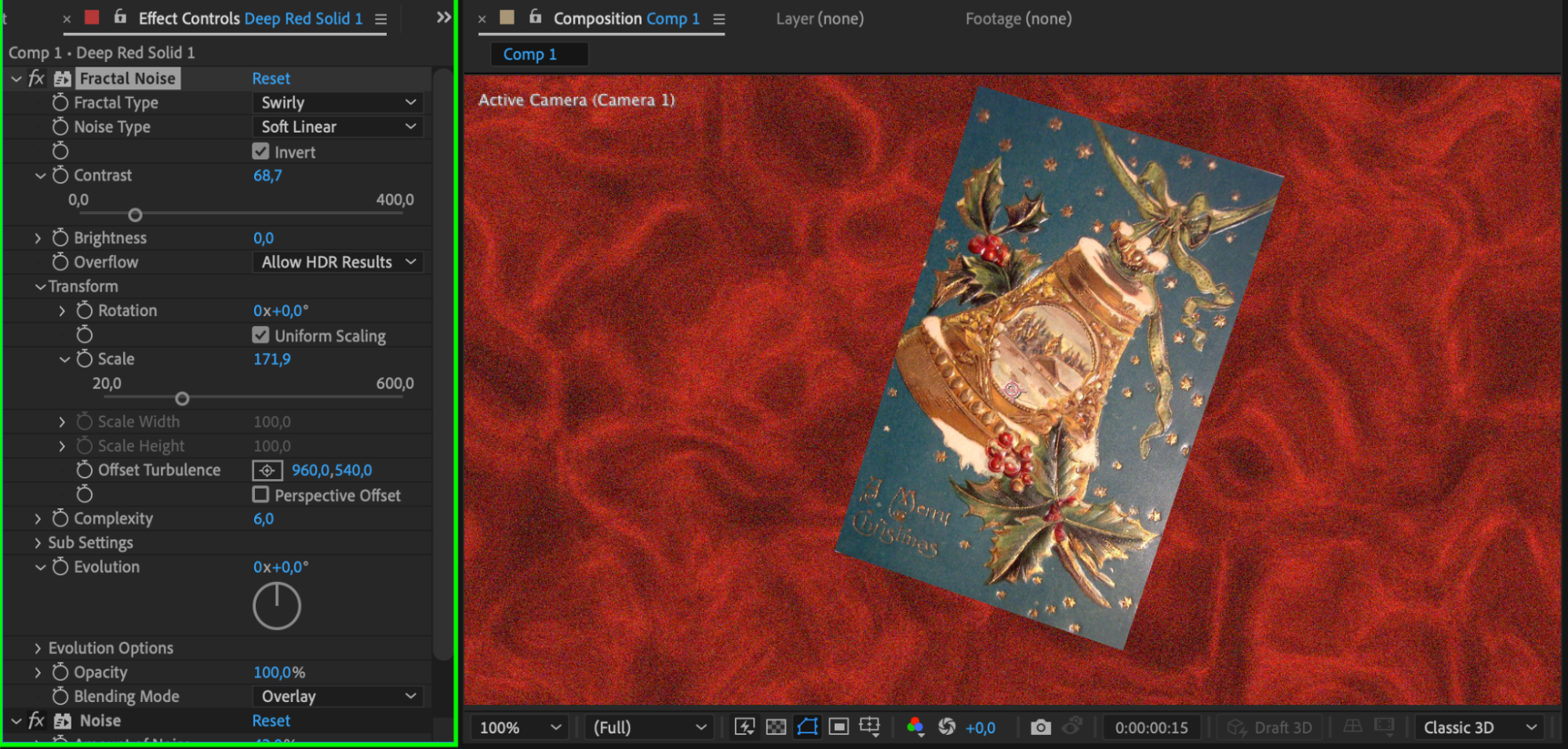This screenshot has width=1568, height=749.
Task: Open the Blending Mode dropdown showing Overlay
Action: click(338, 696)
